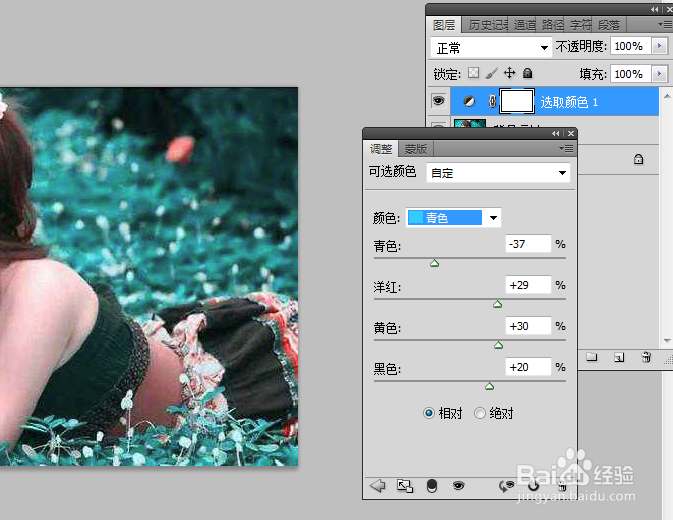Click the lock icon on the lower layer
This screenshot has height=520, width=673.
638,159
